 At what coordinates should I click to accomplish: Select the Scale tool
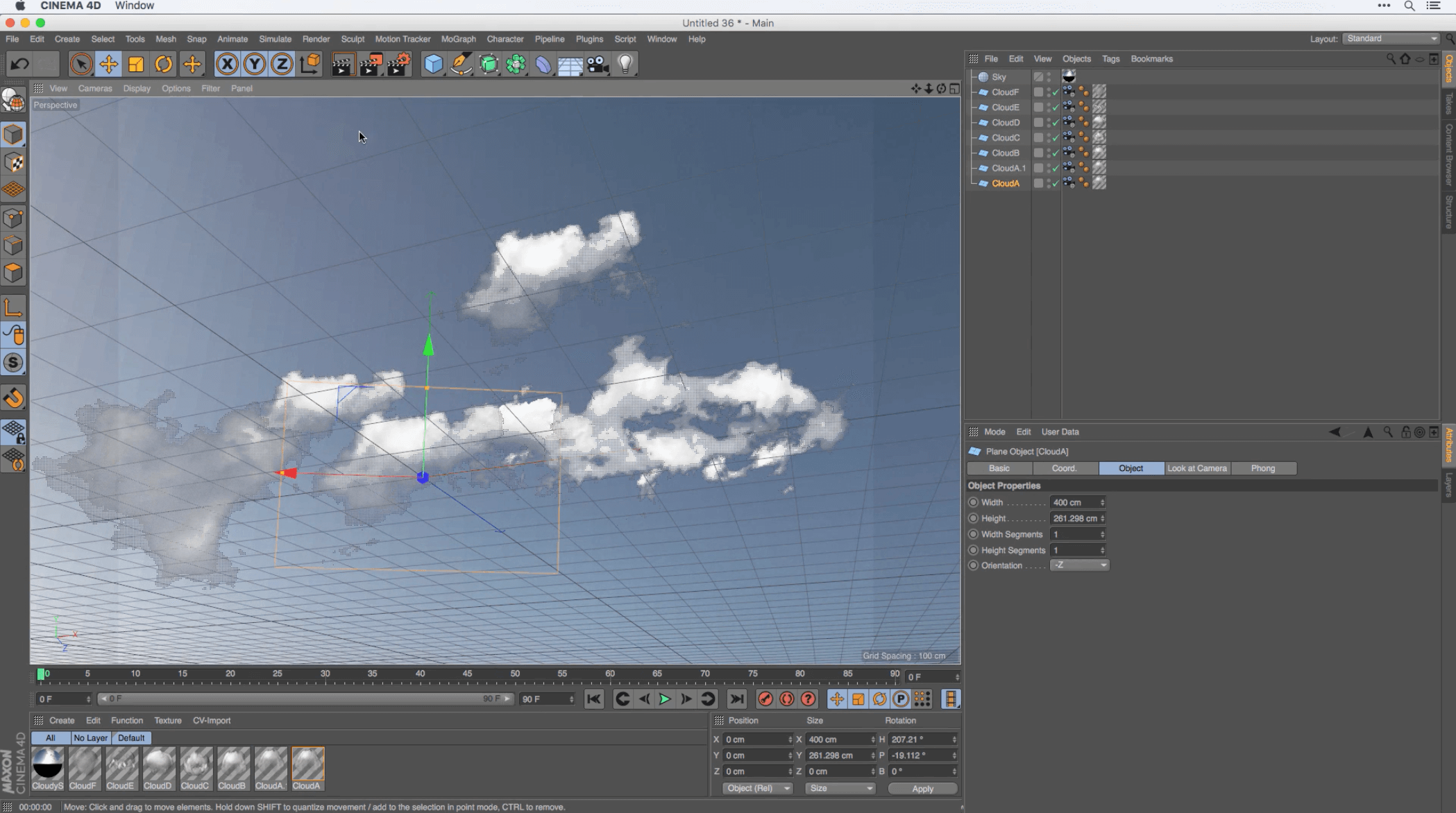(136, 65)
